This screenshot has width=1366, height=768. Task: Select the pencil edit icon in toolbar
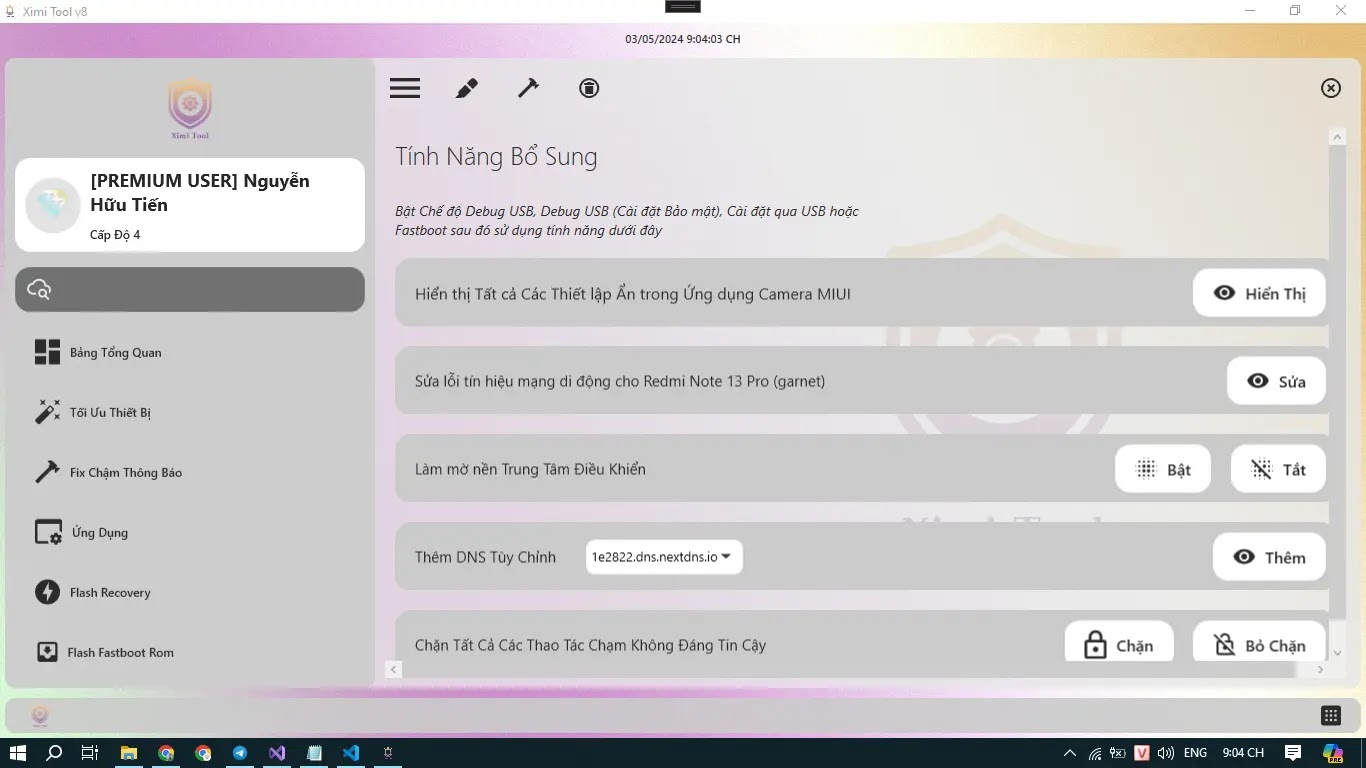click(467, 88)
